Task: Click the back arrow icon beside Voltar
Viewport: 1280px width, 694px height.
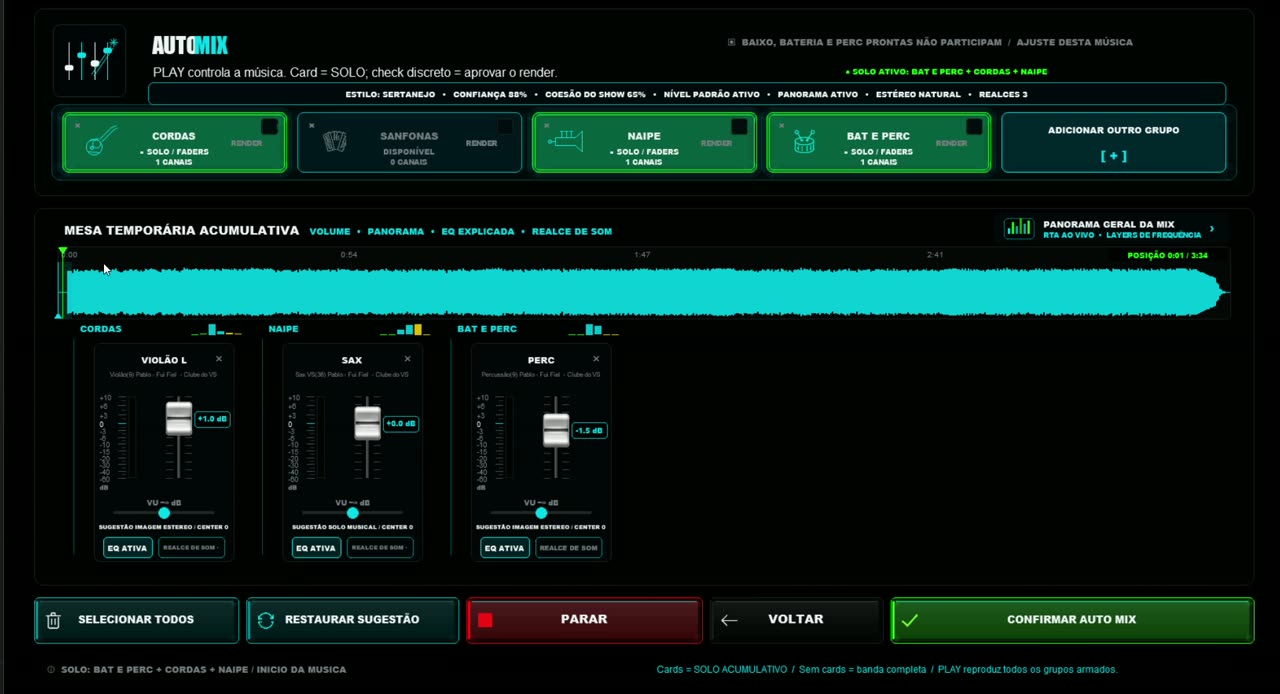Action: (729, 620)
